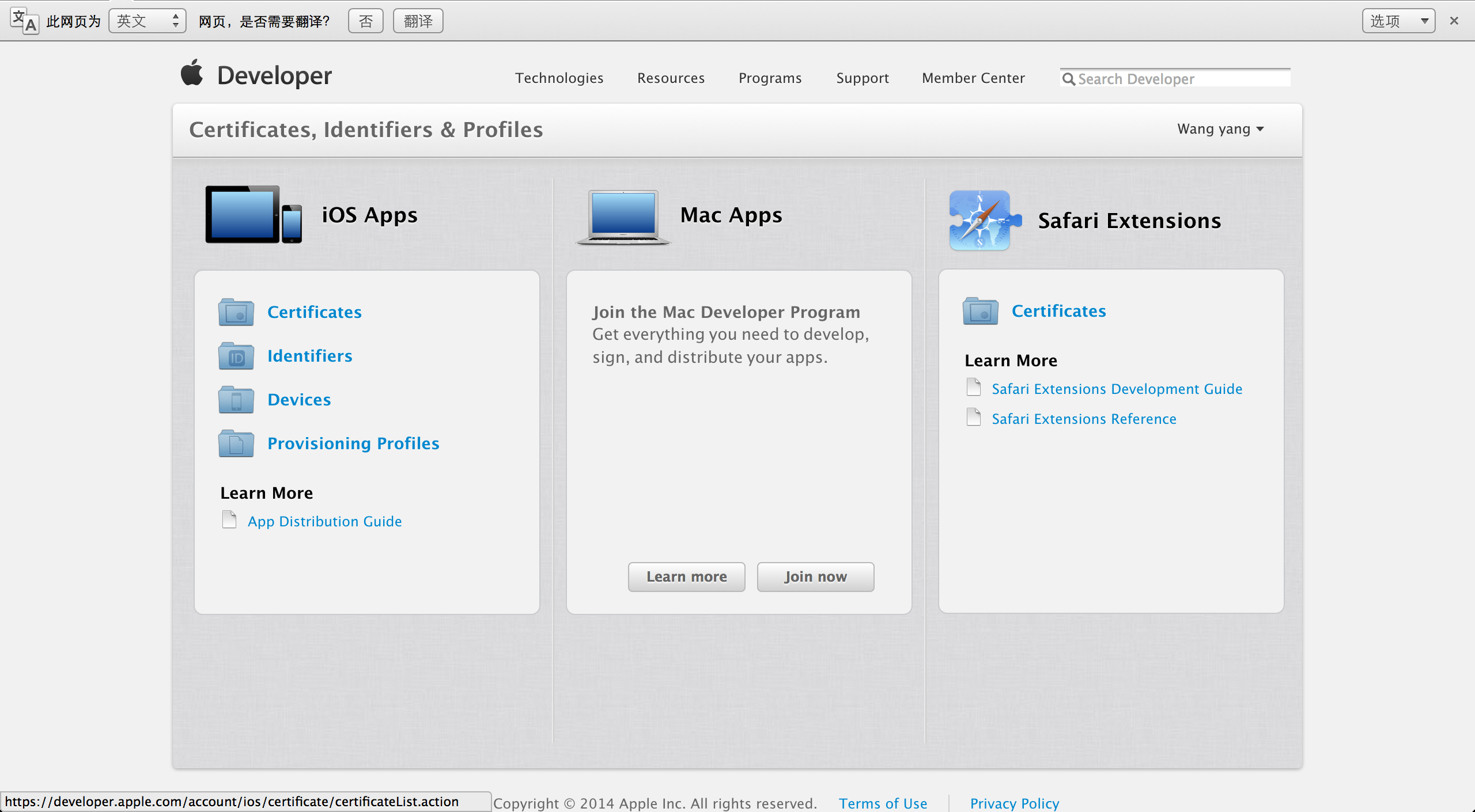
Task: Click the Safari Certificates folder icon
Action: pos(981,311)
